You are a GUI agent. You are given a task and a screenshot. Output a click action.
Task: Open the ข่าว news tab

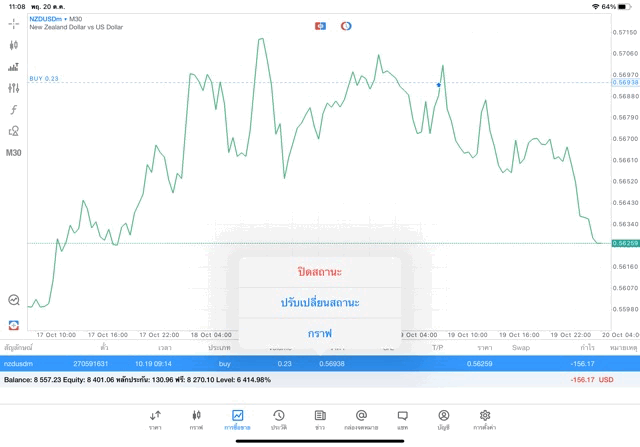(320, 420)
